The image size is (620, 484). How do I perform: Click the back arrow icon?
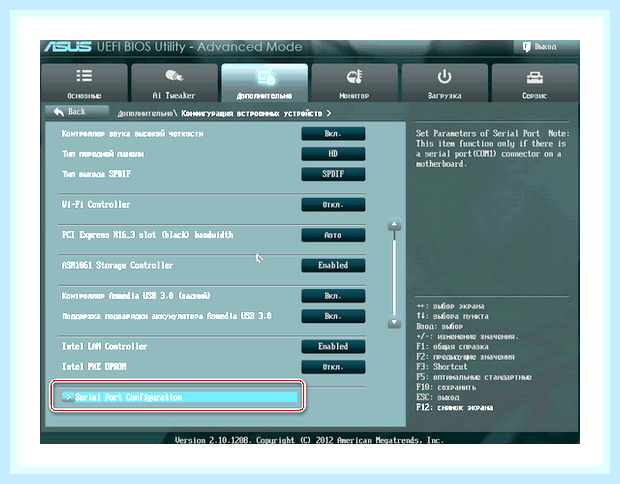[59, 112]
